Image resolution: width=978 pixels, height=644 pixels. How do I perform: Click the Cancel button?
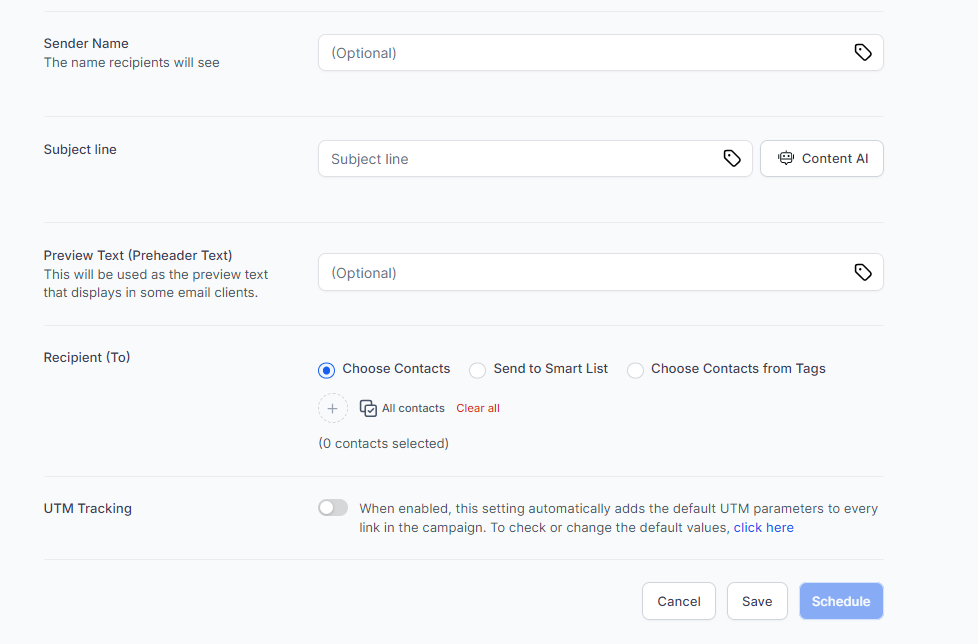tap(678, 601)
